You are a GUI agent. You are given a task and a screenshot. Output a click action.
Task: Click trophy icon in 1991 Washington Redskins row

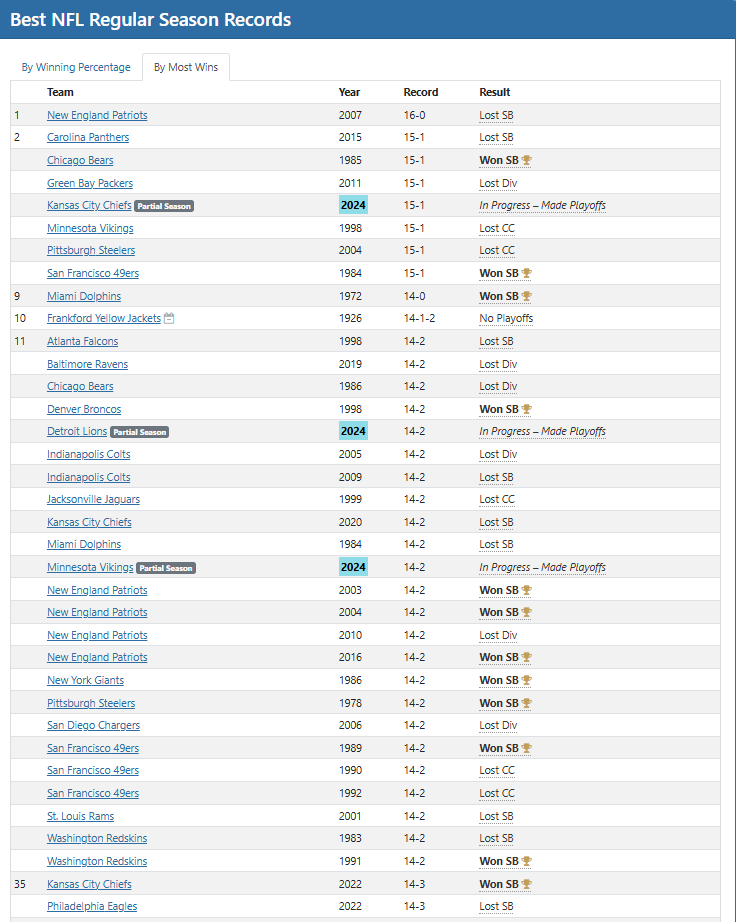tap(527, 861)
